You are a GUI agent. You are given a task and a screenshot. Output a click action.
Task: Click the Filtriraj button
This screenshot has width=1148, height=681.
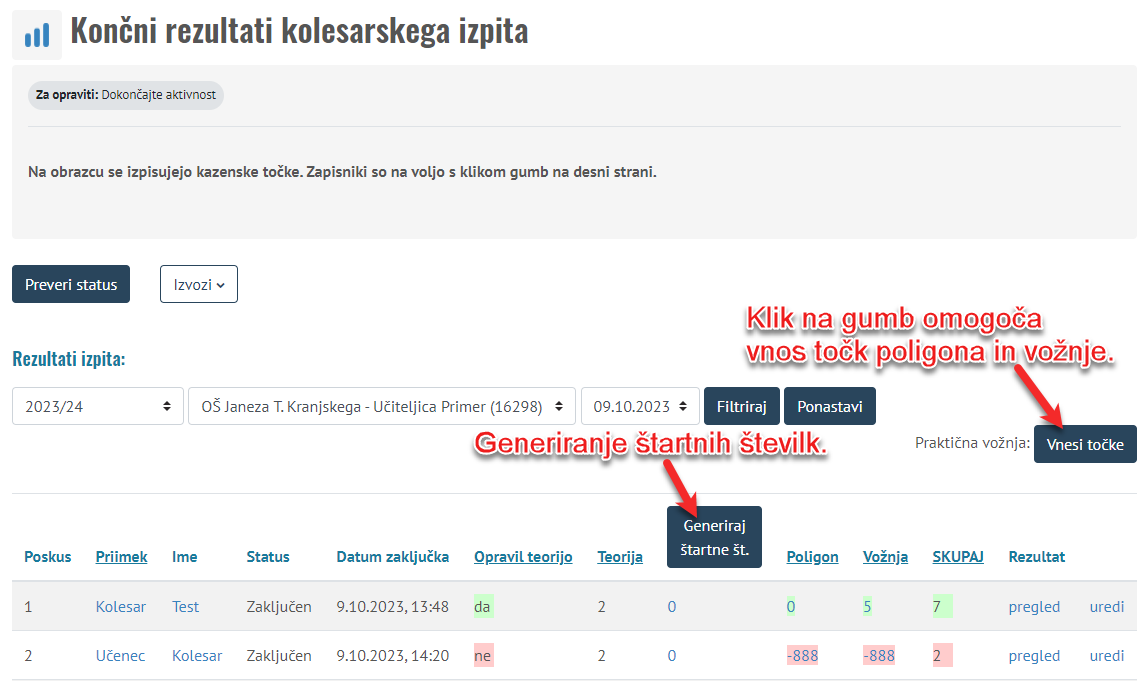point(741,406)
